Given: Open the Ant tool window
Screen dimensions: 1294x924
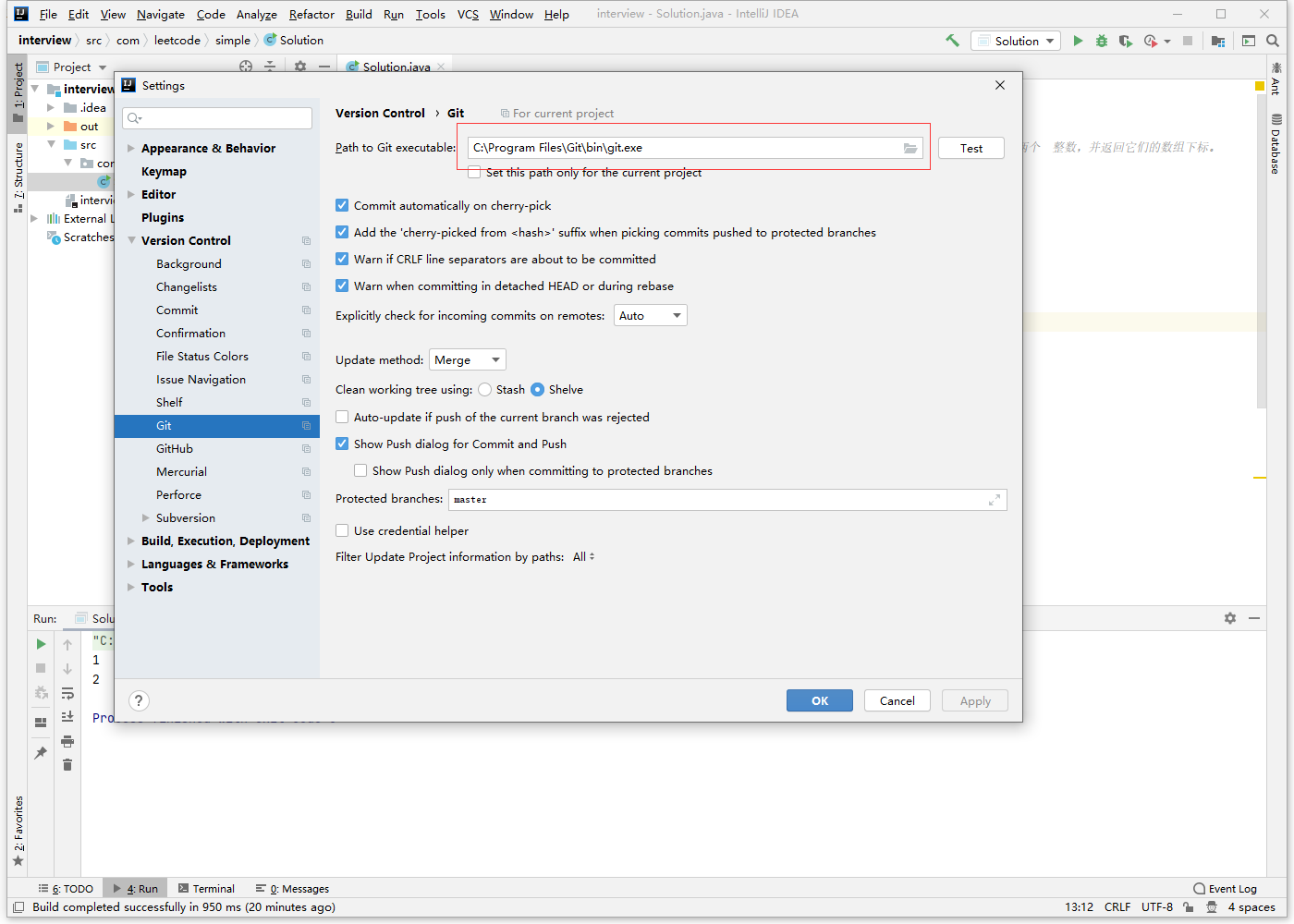Looking at the screenshot, I should tap(1276, 79).
